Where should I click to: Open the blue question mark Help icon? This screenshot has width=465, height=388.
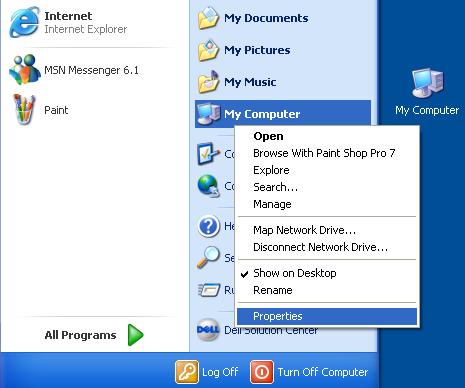[x=209, y=226]
